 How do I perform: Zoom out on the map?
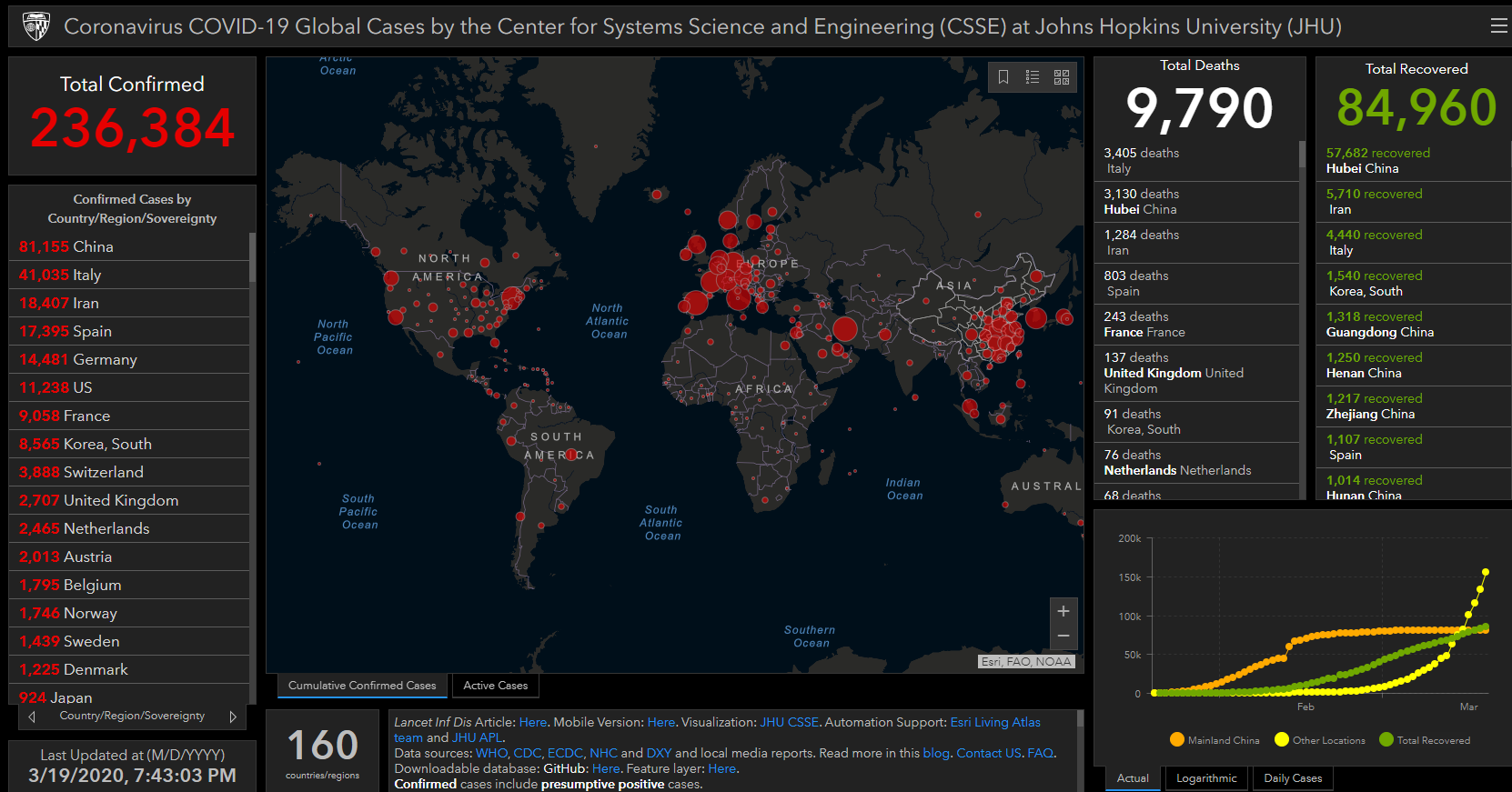pyautogui.click(x=1063, y=637)
